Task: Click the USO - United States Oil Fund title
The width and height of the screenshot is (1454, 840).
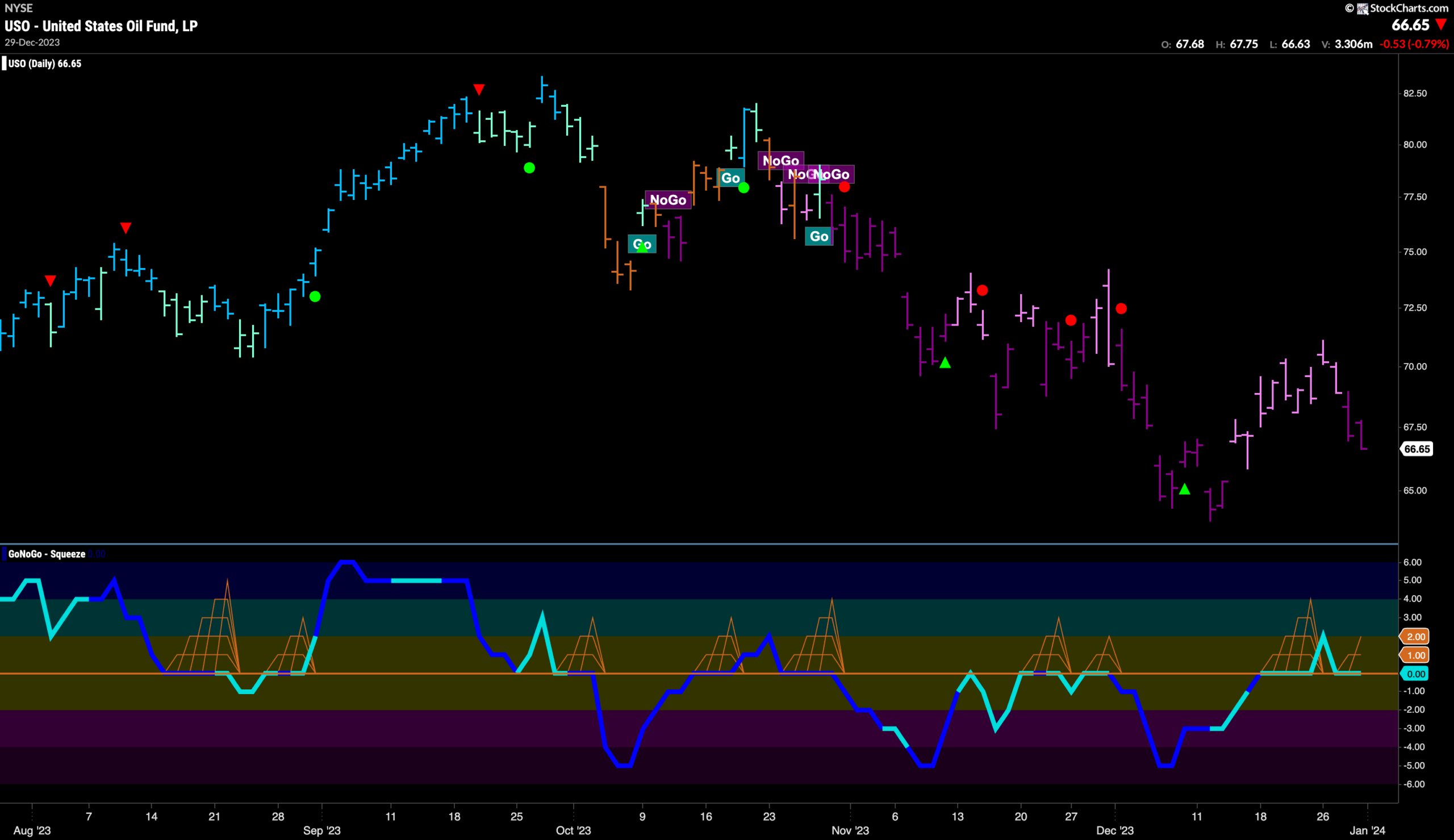Action: (101, 26)
